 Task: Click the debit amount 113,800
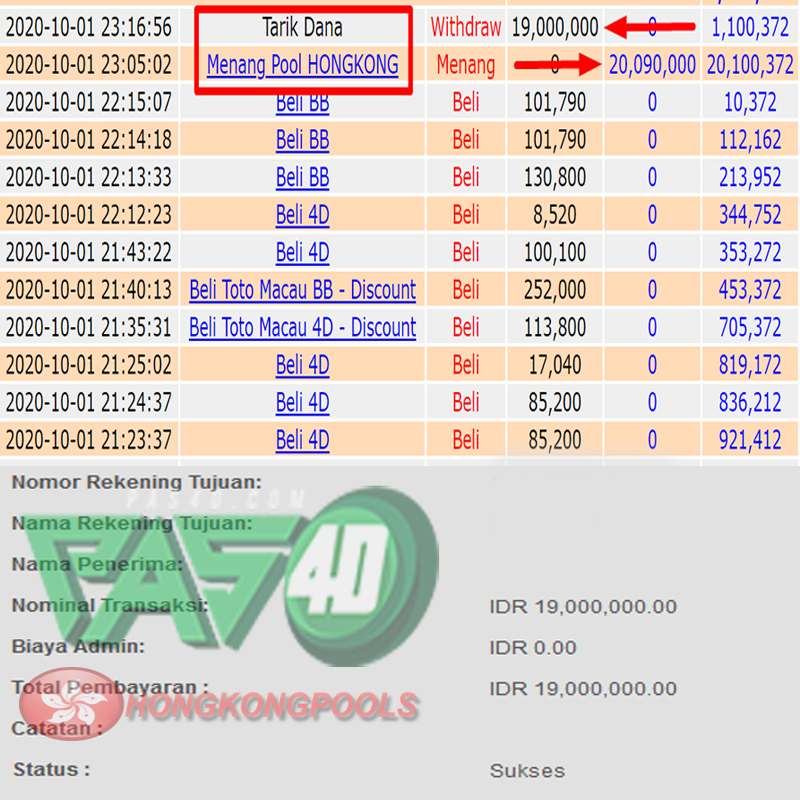click(555, 328)
